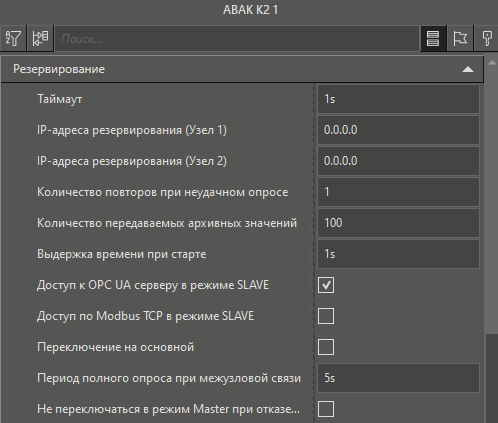This screenshot has height=423, width=498.
Task: Select the Переключение на основной label
Action: point(115,347)
